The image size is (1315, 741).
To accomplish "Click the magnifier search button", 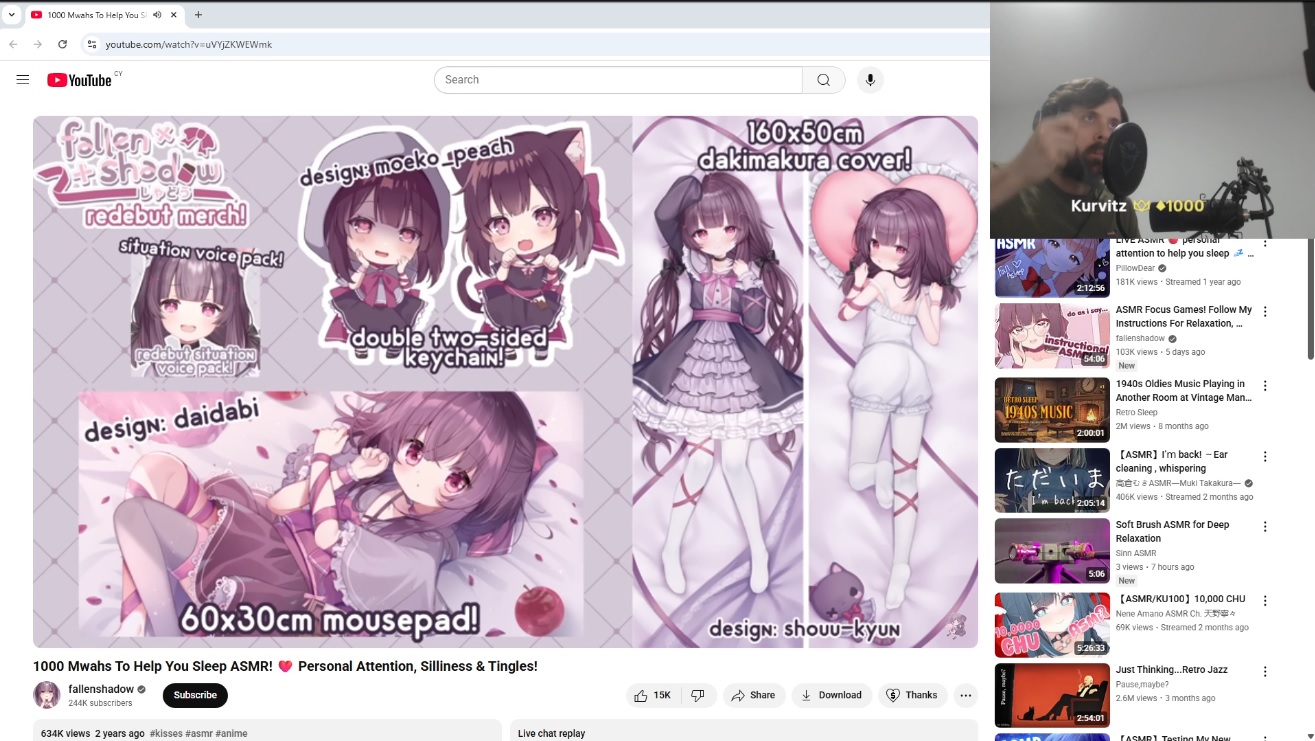I will click(x=824, y=80).
